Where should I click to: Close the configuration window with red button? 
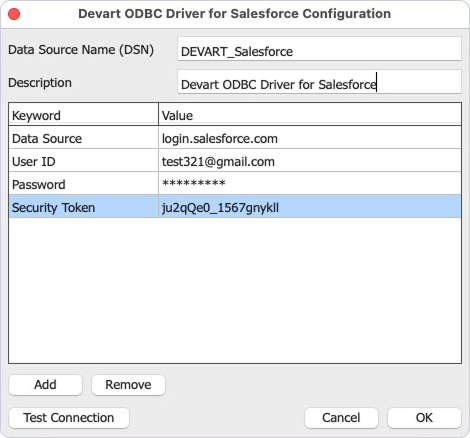[x=14, y=14]
